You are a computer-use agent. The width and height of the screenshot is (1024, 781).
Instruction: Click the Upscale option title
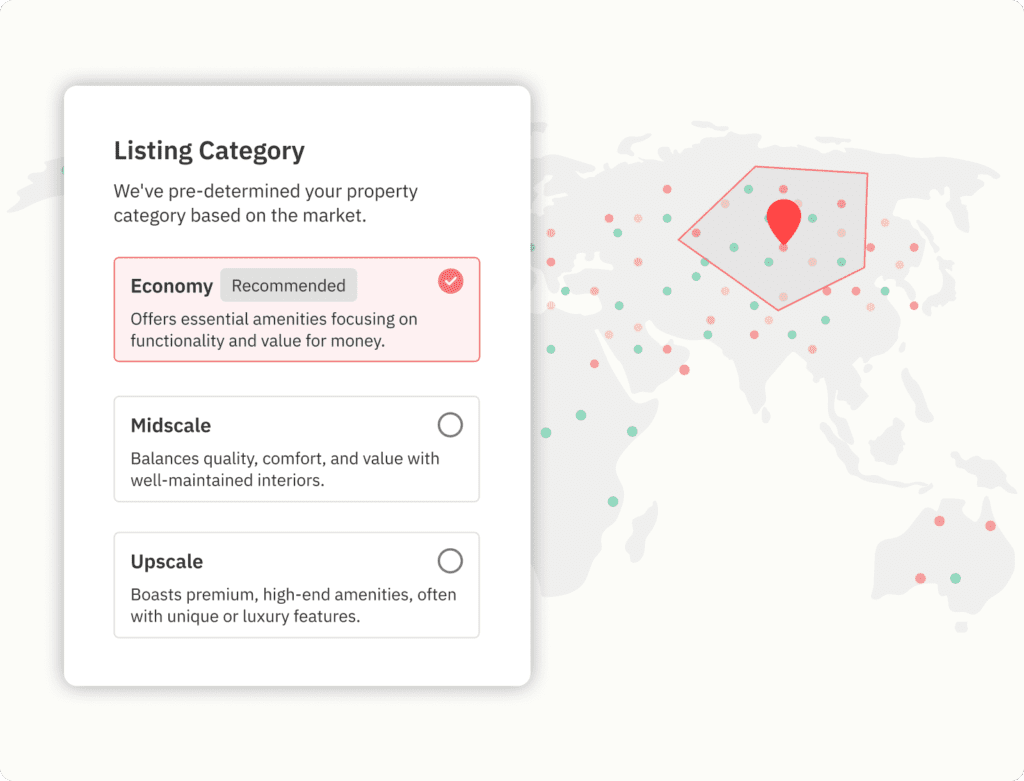[x=167, y=562]
